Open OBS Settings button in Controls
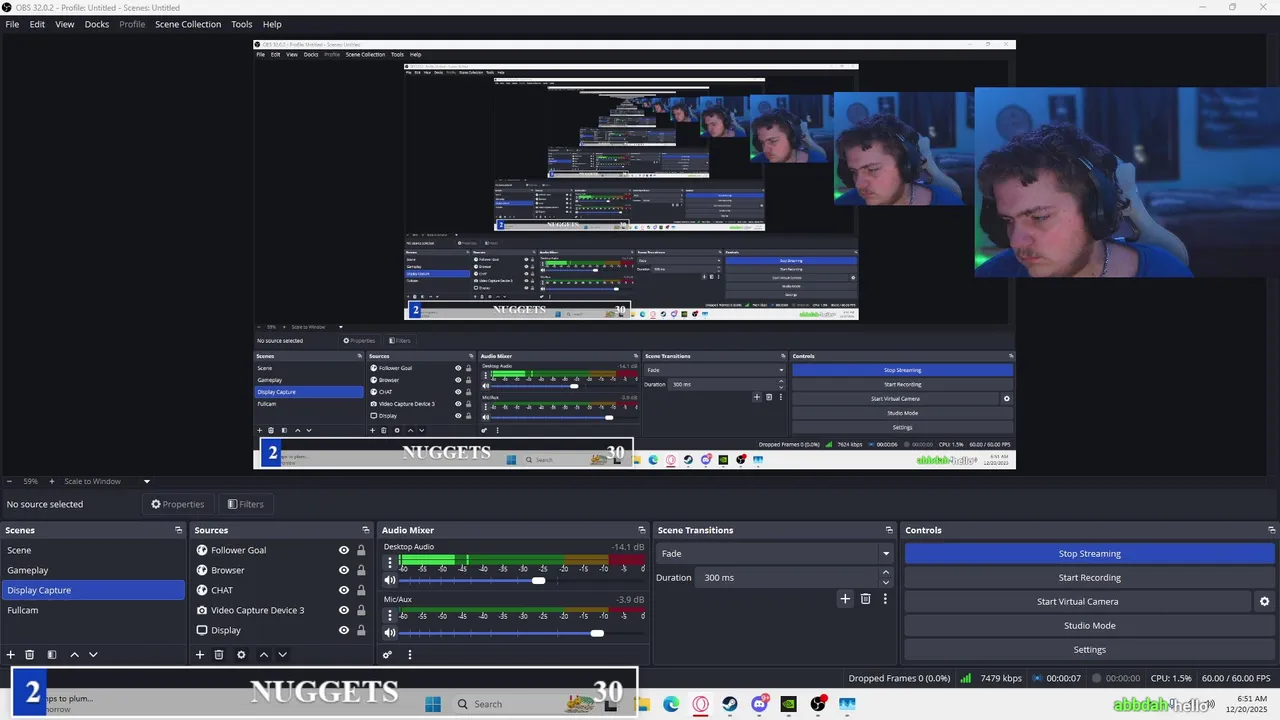This screenshot has width=1280, height=720. pos(1089,649)
